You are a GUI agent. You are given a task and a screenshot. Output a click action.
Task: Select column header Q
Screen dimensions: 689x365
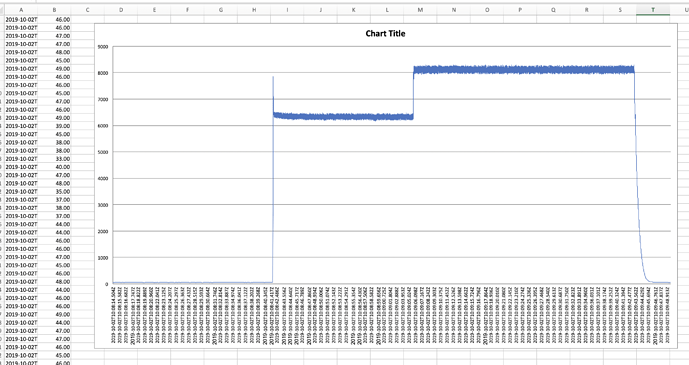coord(553,10)
